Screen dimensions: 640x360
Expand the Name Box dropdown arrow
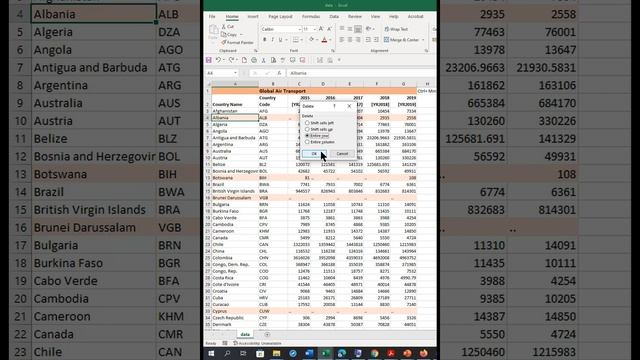235,73
